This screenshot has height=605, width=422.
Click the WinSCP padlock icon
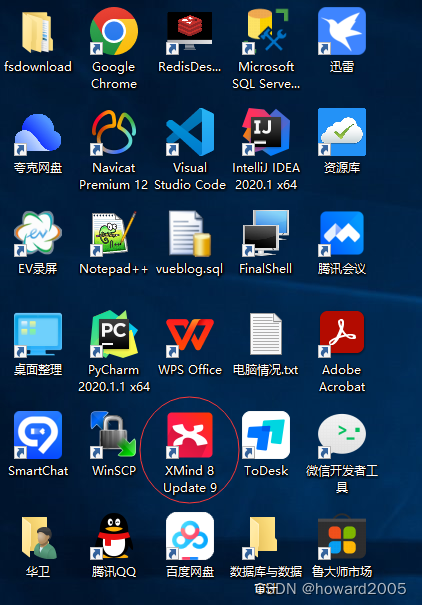click(114, 435)
